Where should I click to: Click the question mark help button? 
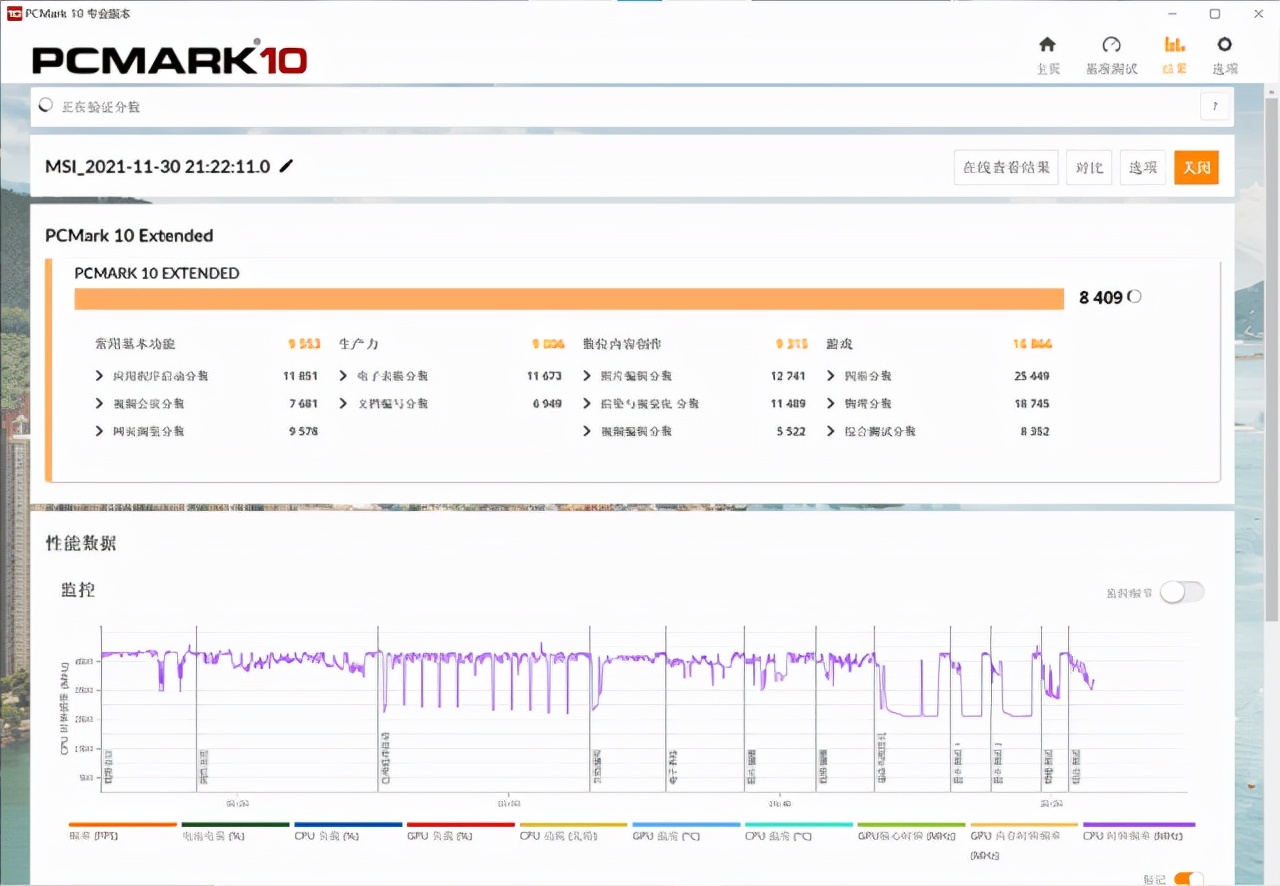1215,107
